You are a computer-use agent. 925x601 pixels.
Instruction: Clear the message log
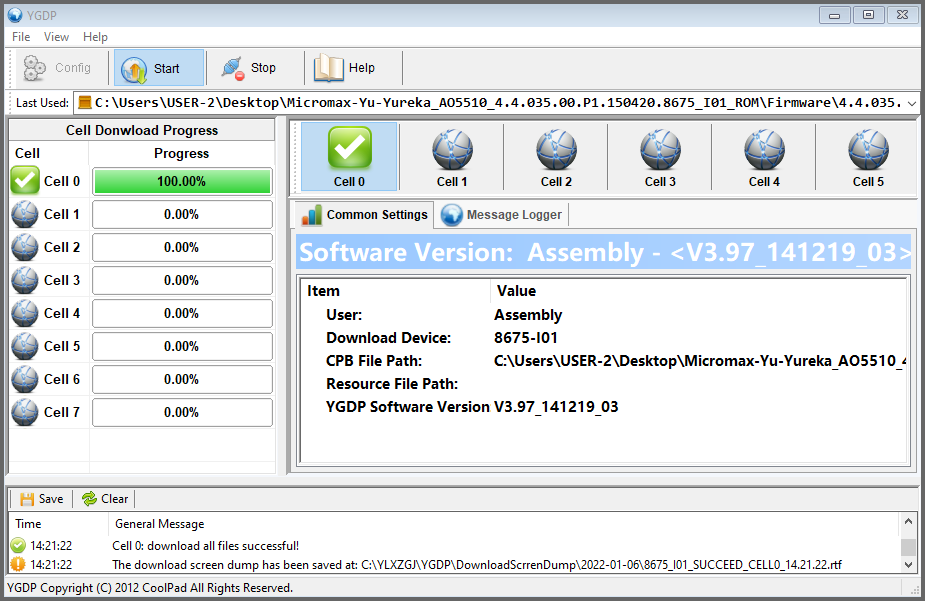tap(105, 499)
